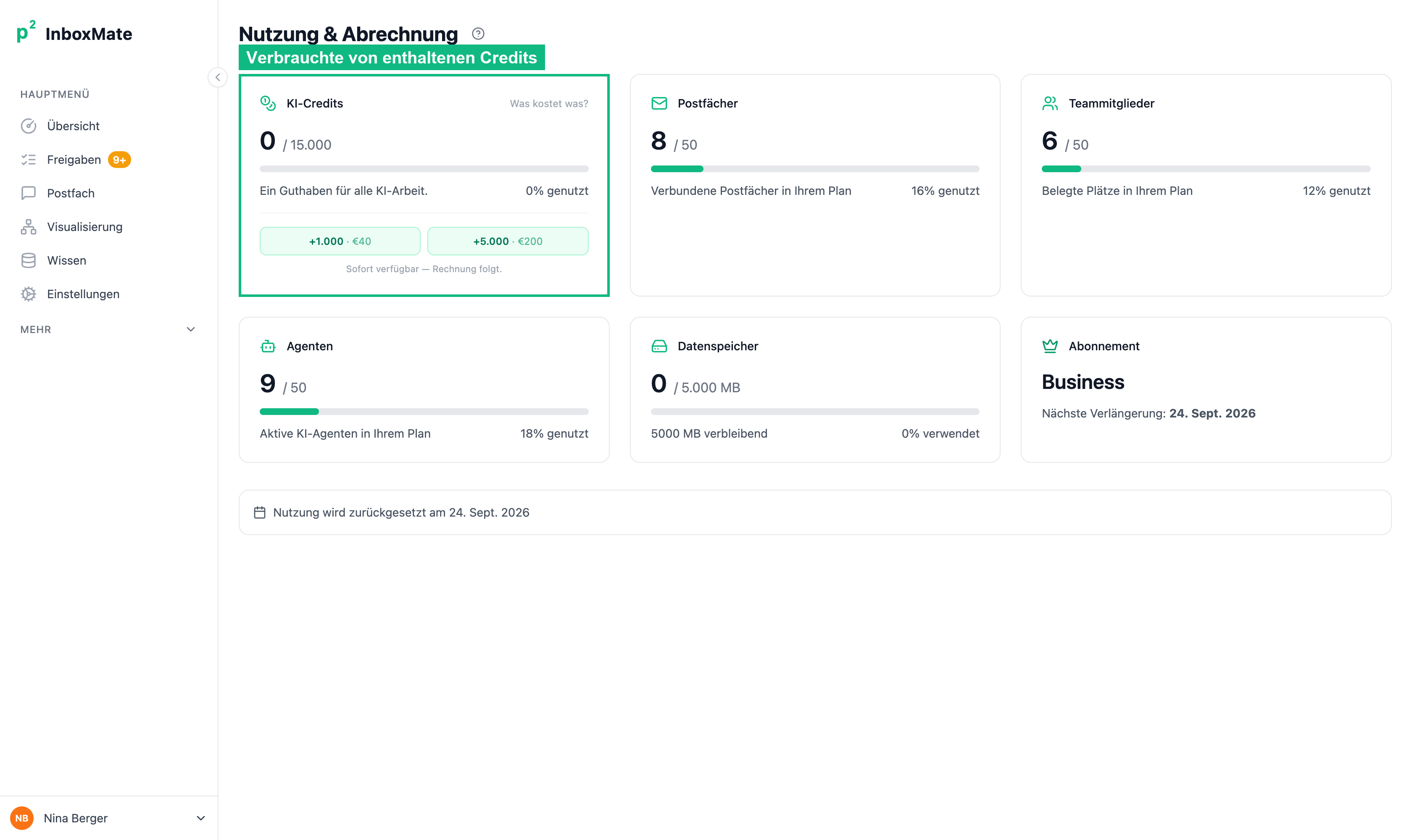Click the KI-Credits usage progress bar
The width and height of the screenshot is (1412, 840).
pos(424,169)
